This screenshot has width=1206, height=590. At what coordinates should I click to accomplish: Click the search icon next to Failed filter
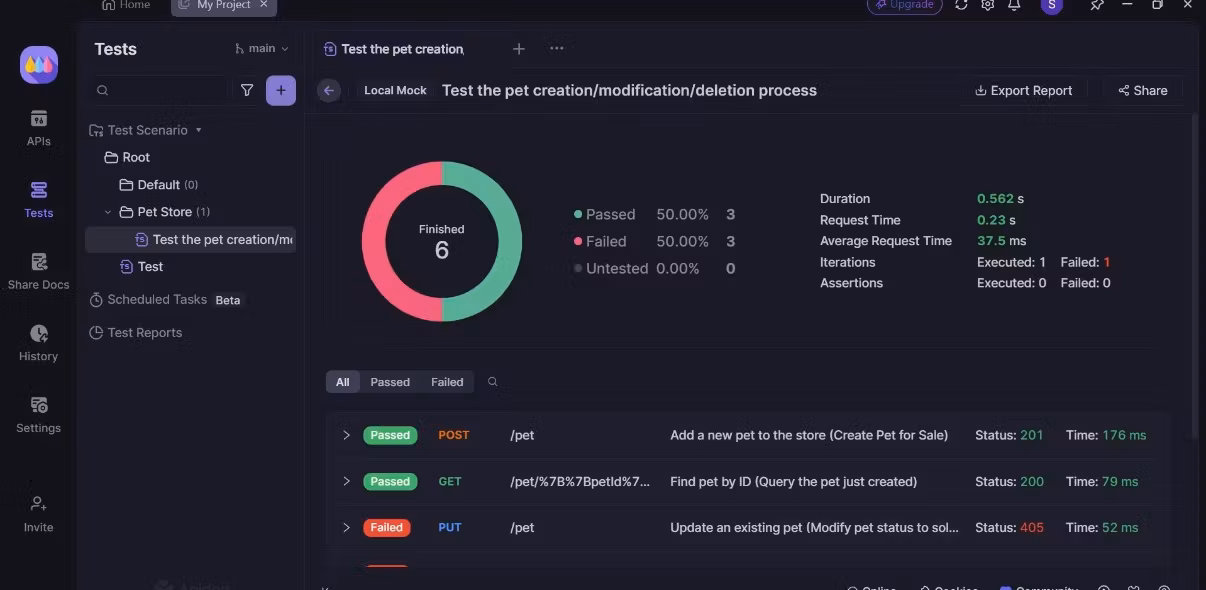click(492, 382)
